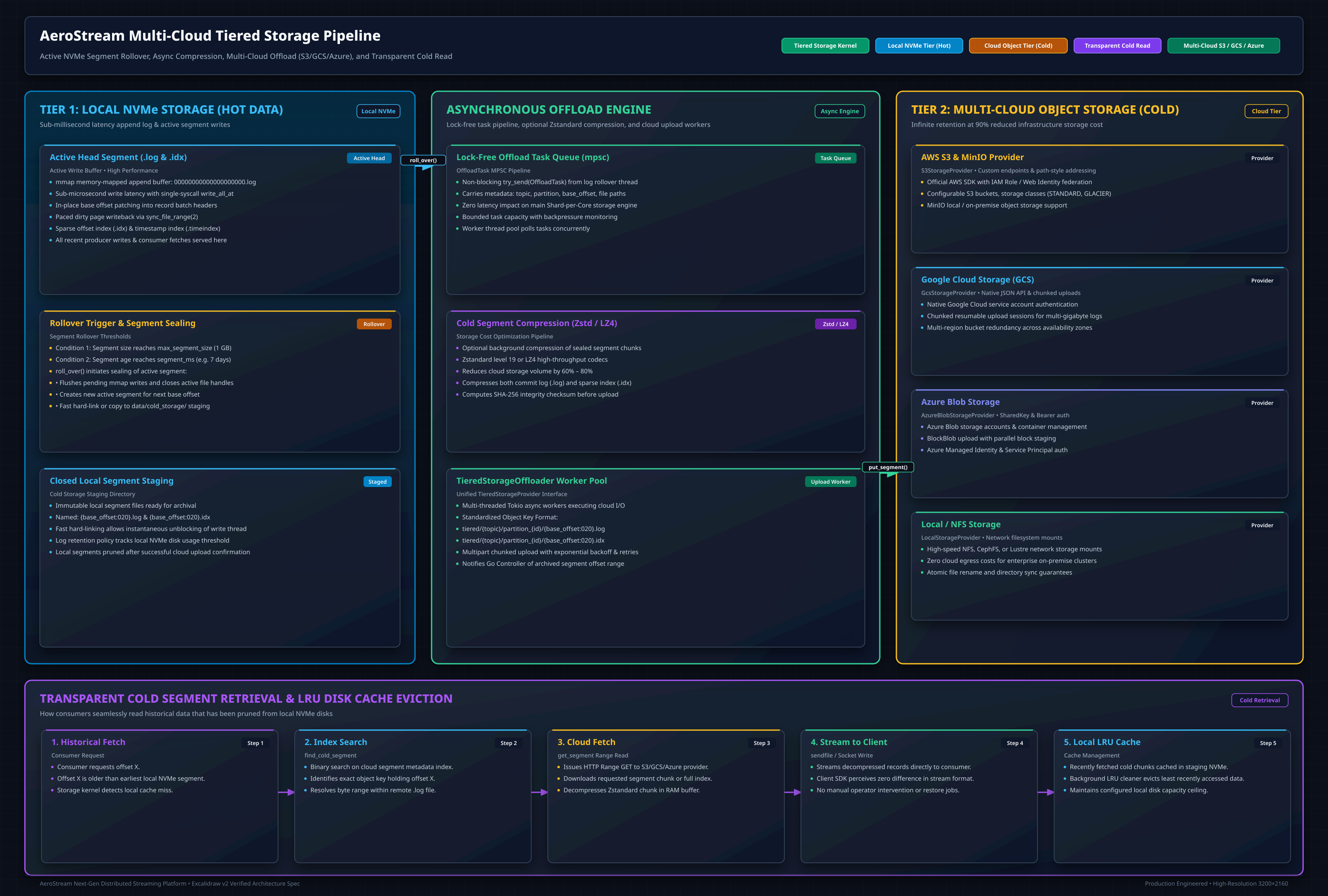Click the Step 5 badge on Local LRU Cache
Screen dimensions: 1328x896
click(x=1267, y=743)
